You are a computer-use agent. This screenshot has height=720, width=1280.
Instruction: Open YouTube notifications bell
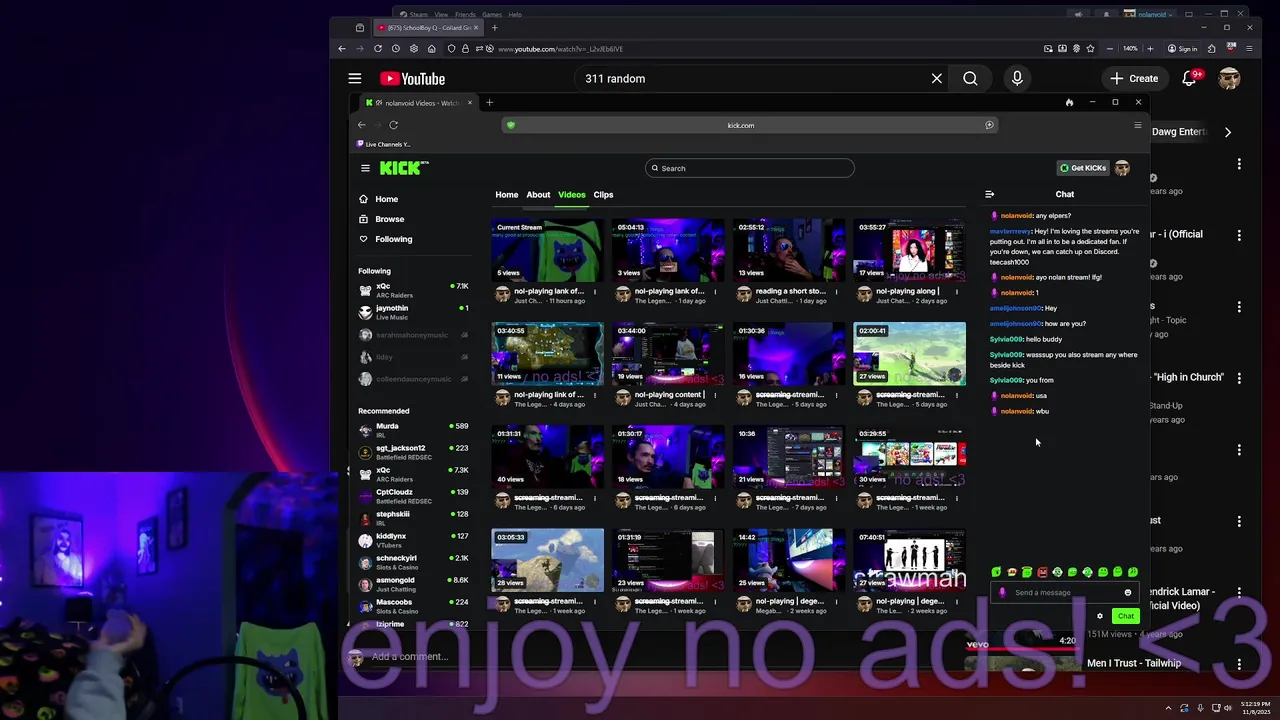1189,78
